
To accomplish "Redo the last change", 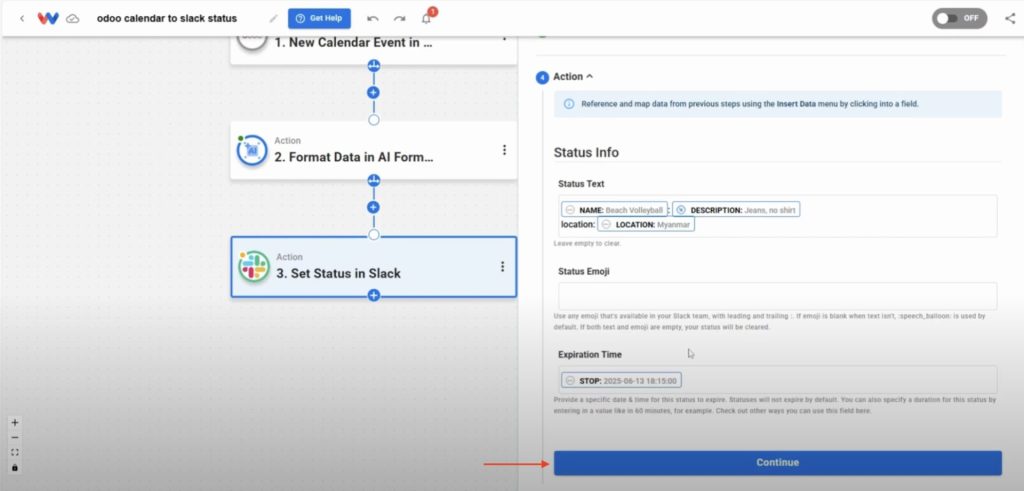I will click(399, 18).
